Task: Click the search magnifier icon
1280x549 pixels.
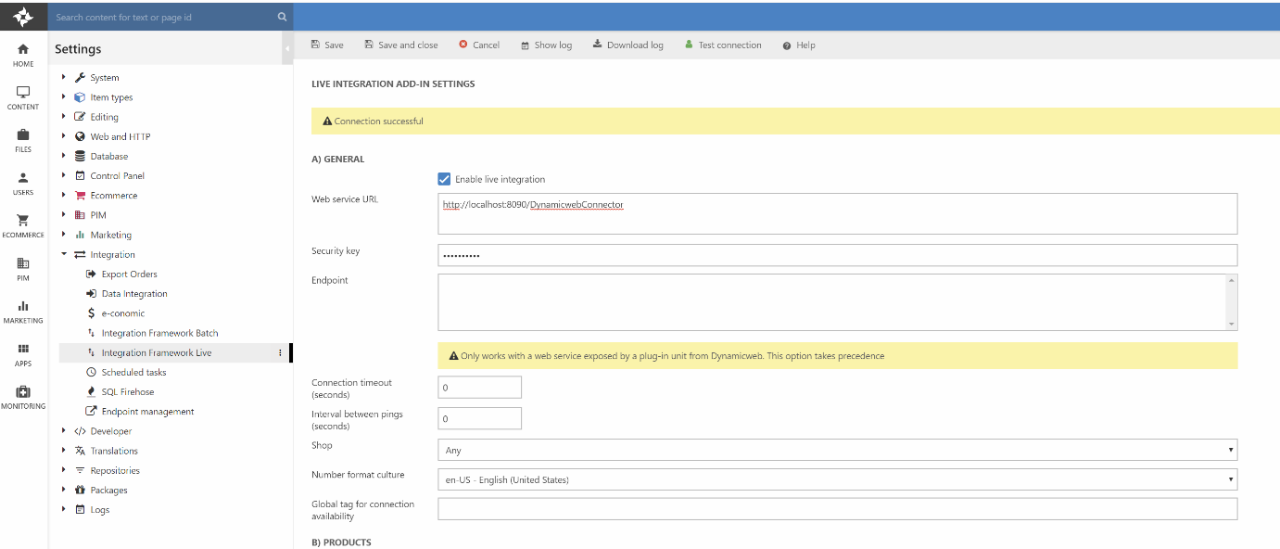Action: (x=282, y=17)
